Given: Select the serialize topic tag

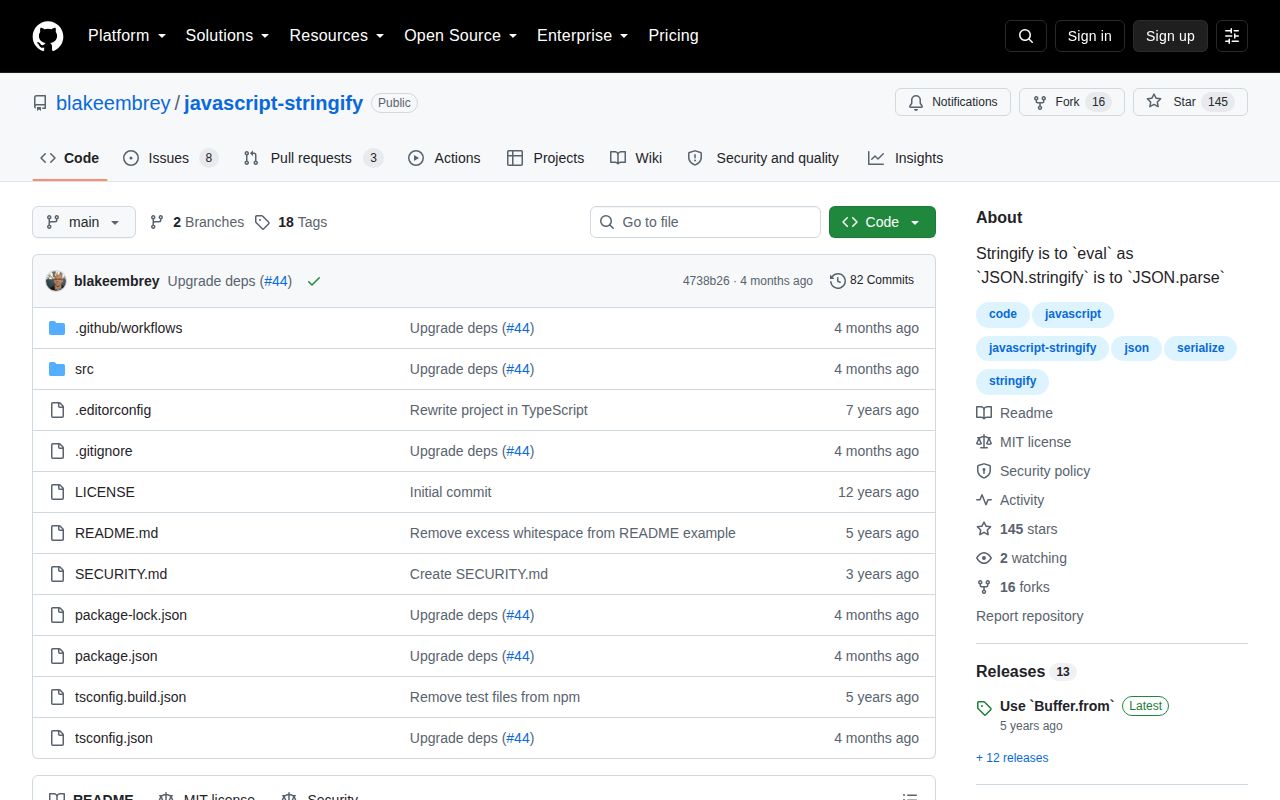Looking at the screenshot, I should point(1201,348).
